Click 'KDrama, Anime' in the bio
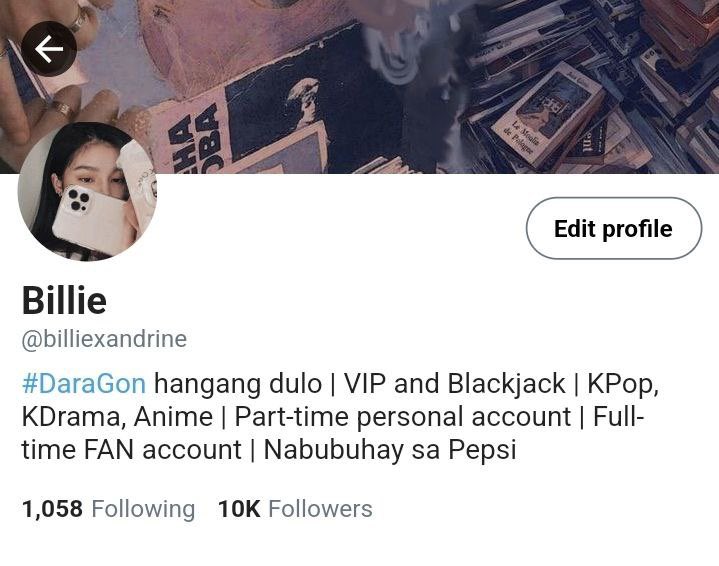The height and width of the screenshot is (566, 719). click(117, 417)
